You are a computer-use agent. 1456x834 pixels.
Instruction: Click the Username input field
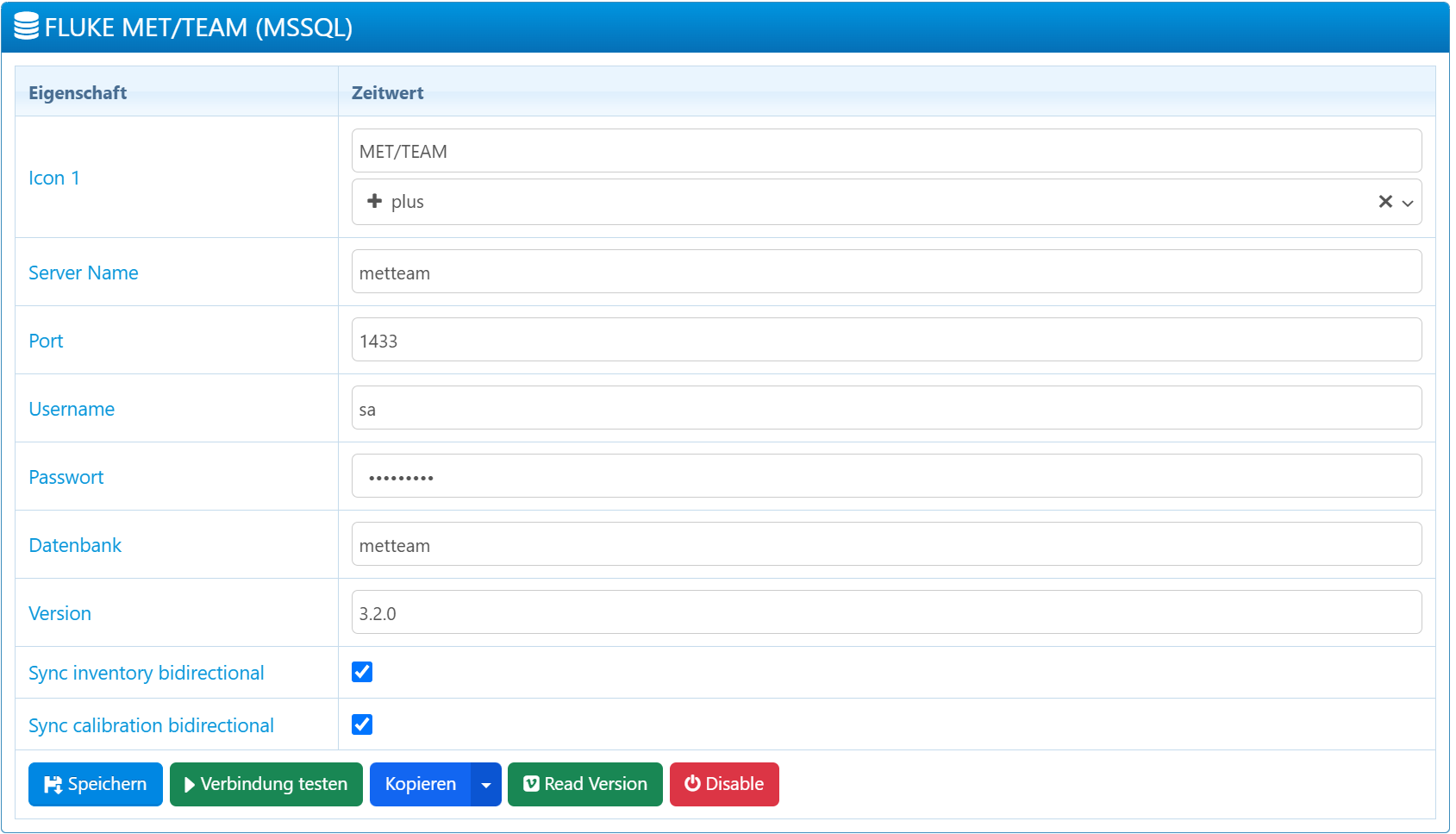point(886,408)
